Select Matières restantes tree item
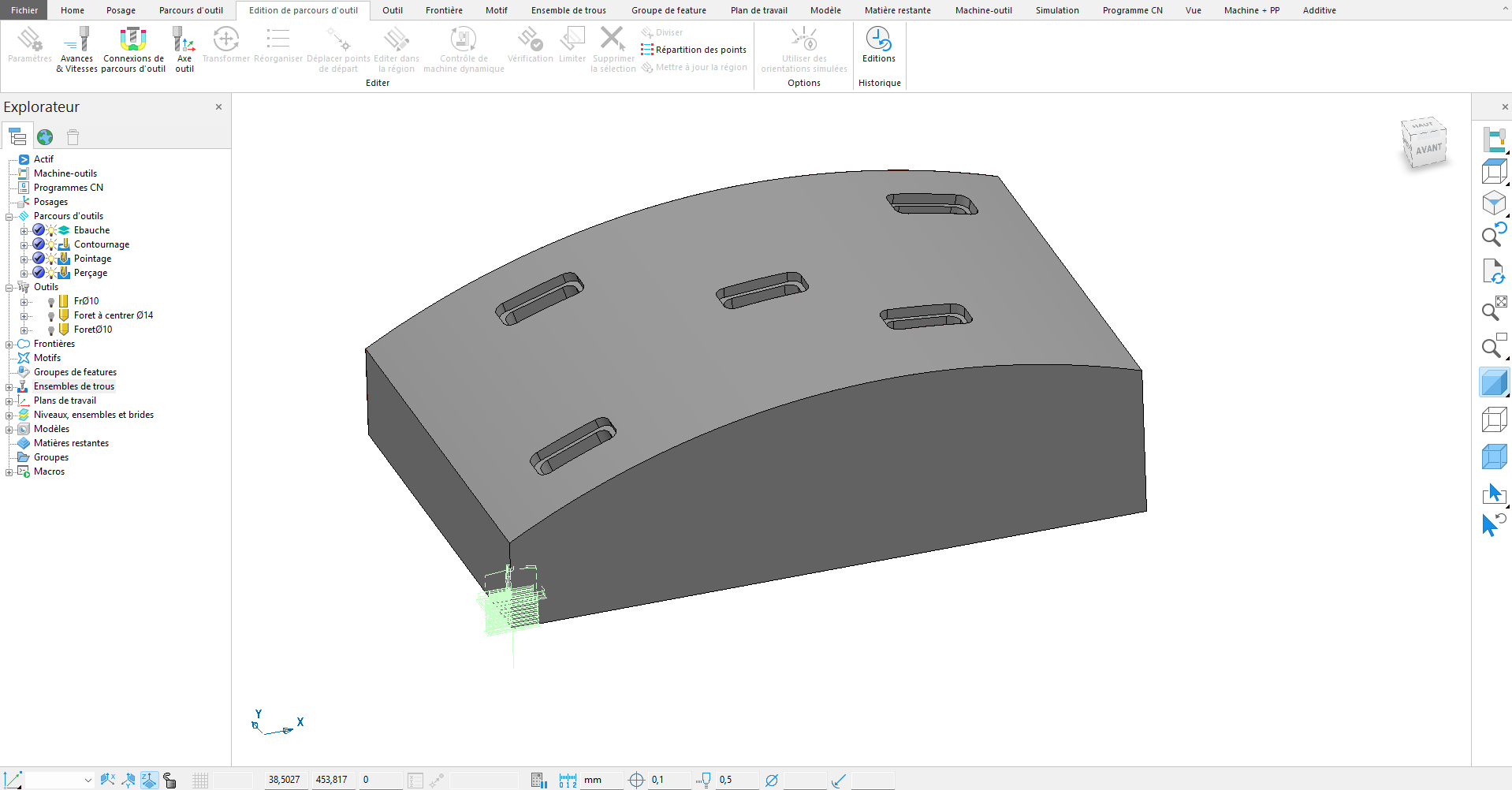 [71, 443]
